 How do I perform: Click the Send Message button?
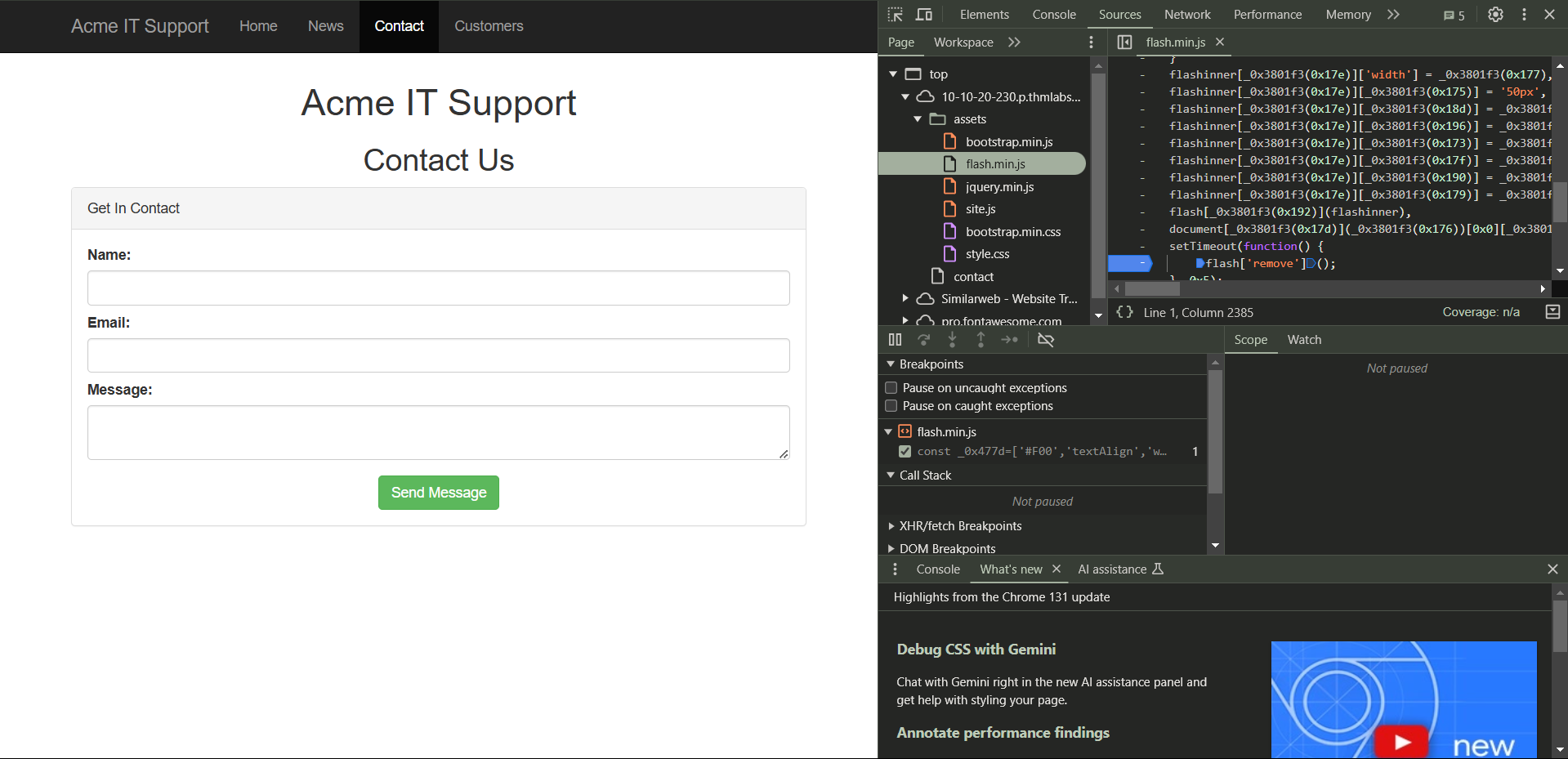[438, 493]
